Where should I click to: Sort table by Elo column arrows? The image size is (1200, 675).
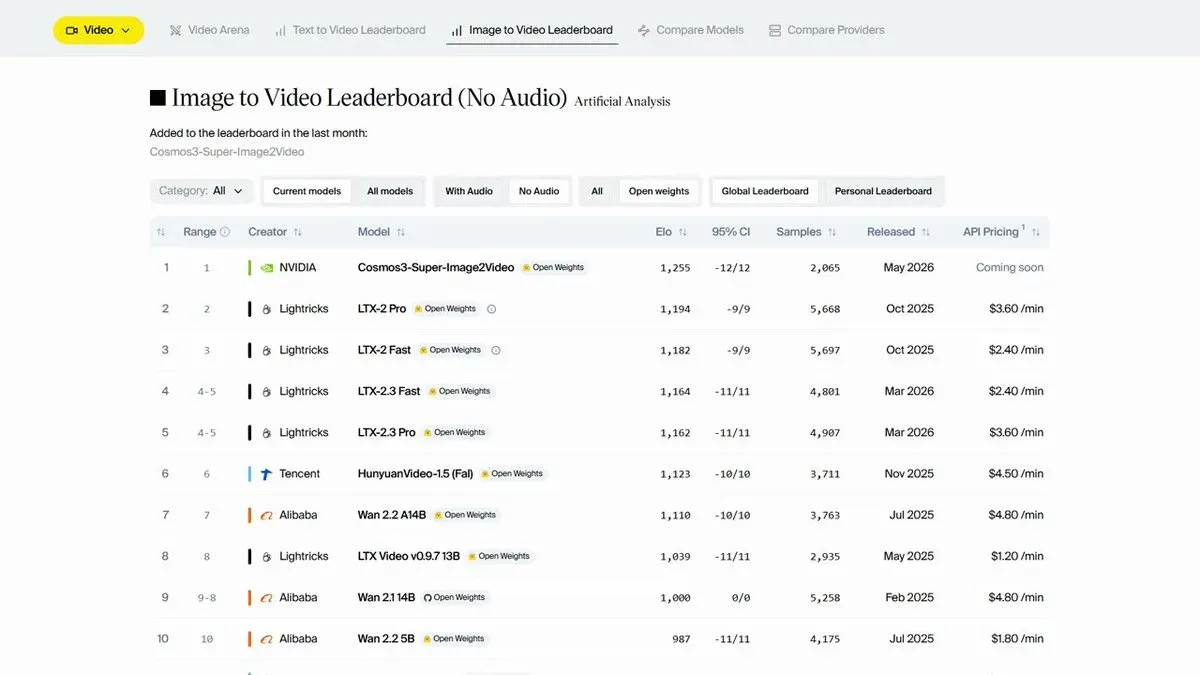coord(682,232)
